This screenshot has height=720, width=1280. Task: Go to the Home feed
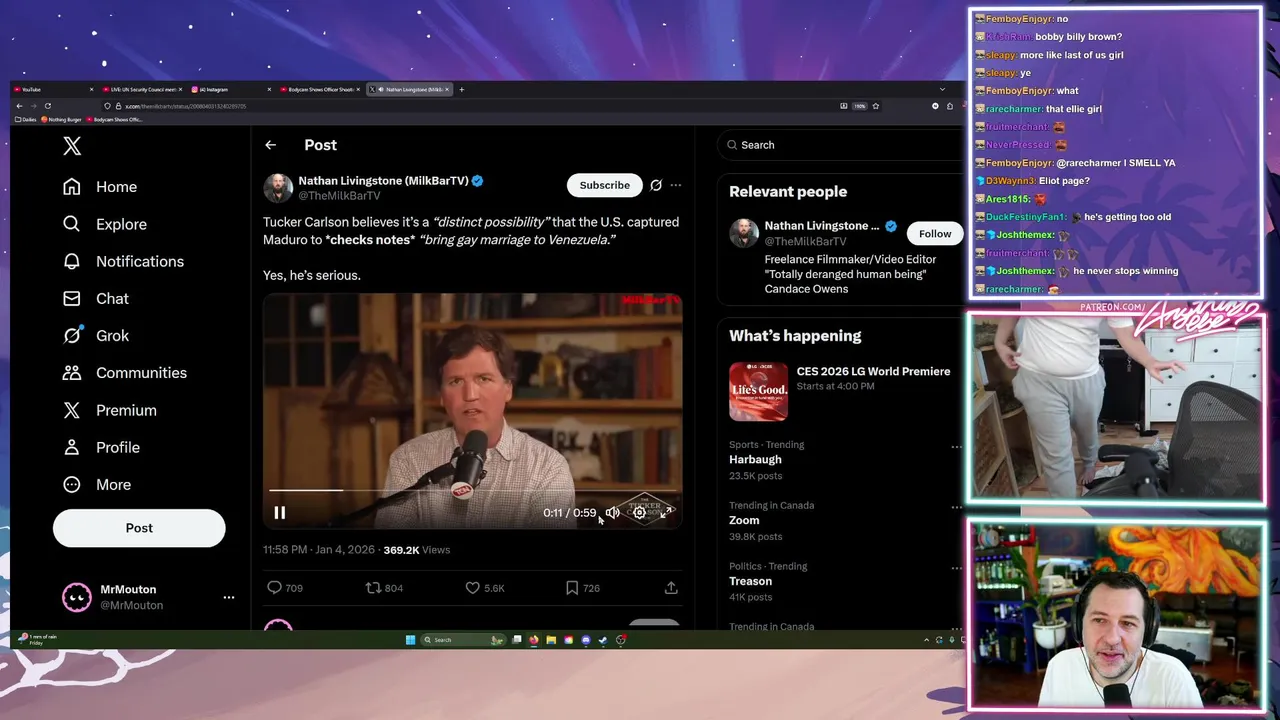tap(100, 187)
